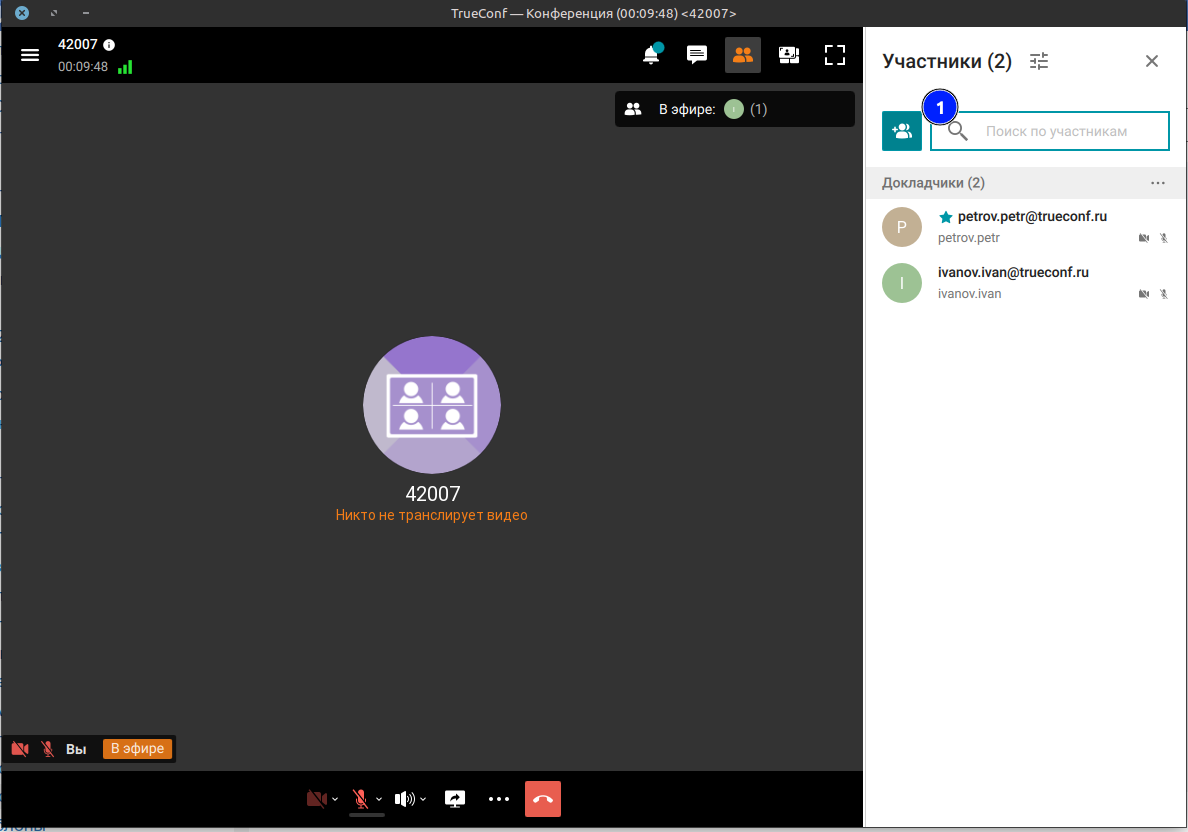This screenshot has height=832, width=1188.
Task: Click the title bar restore-size icon
Action: pos(54,13)
